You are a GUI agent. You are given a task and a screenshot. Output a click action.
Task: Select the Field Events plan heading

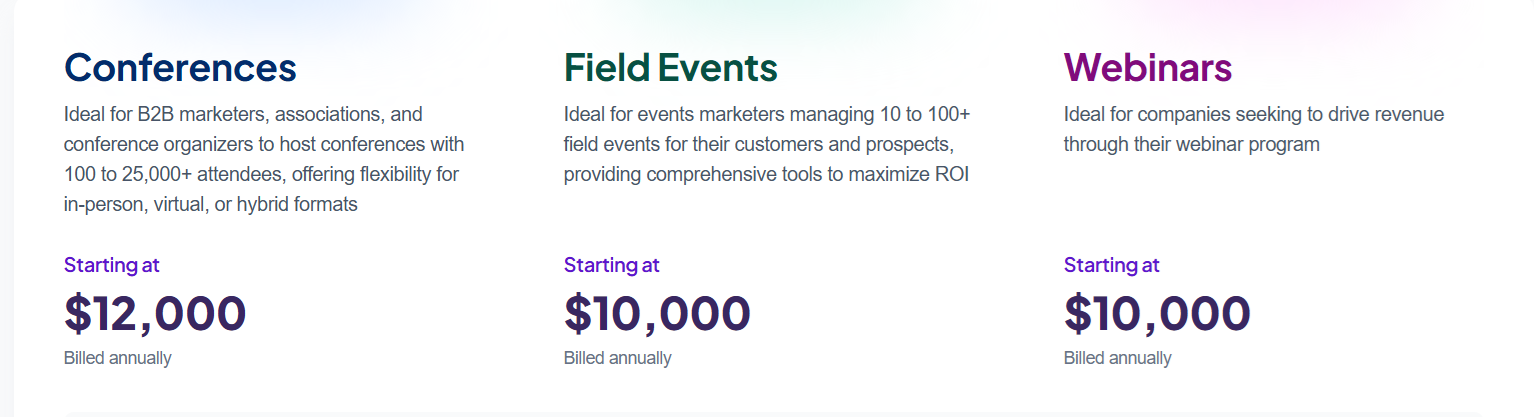670,68
